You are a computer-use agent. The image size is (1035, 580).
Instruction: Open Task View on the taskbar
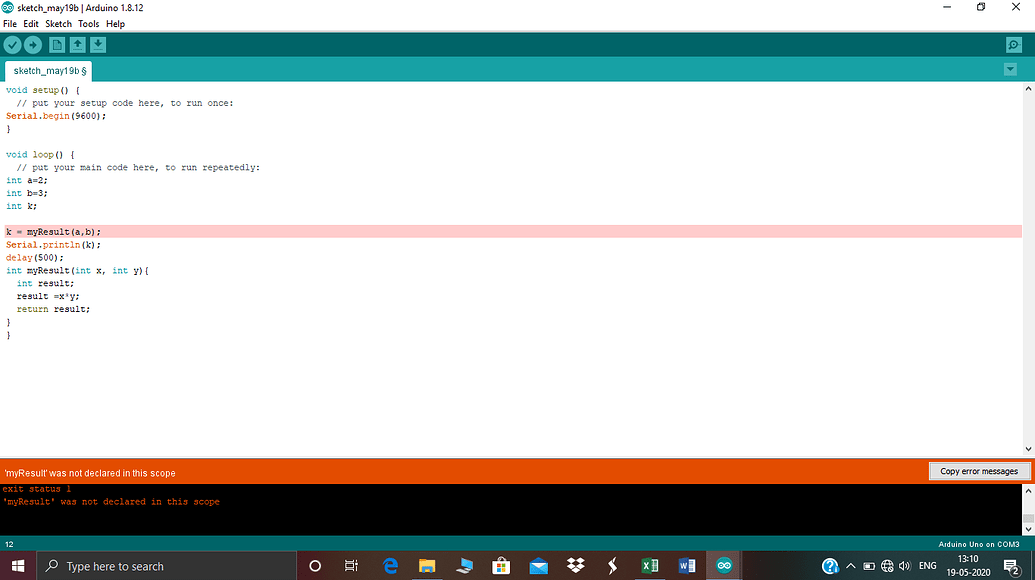click(351, 566)
